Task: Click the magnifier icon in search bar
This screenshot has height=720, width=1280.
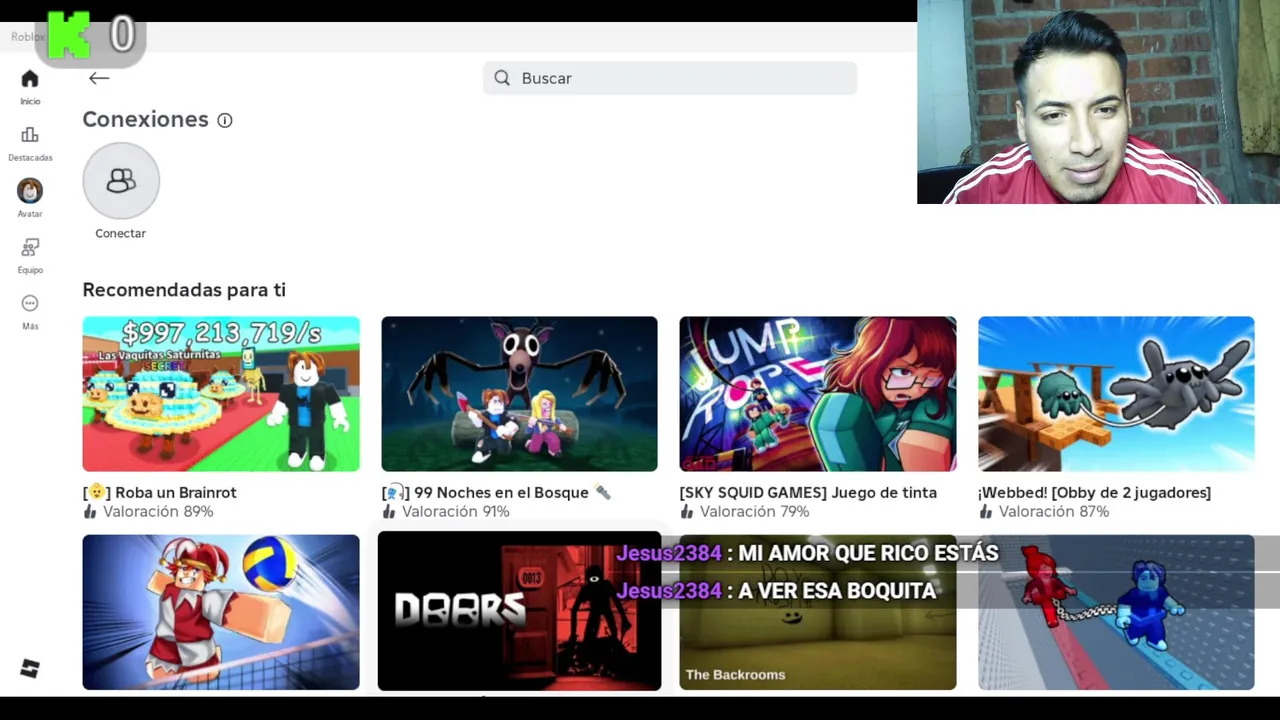Action: tap(502, 78)
